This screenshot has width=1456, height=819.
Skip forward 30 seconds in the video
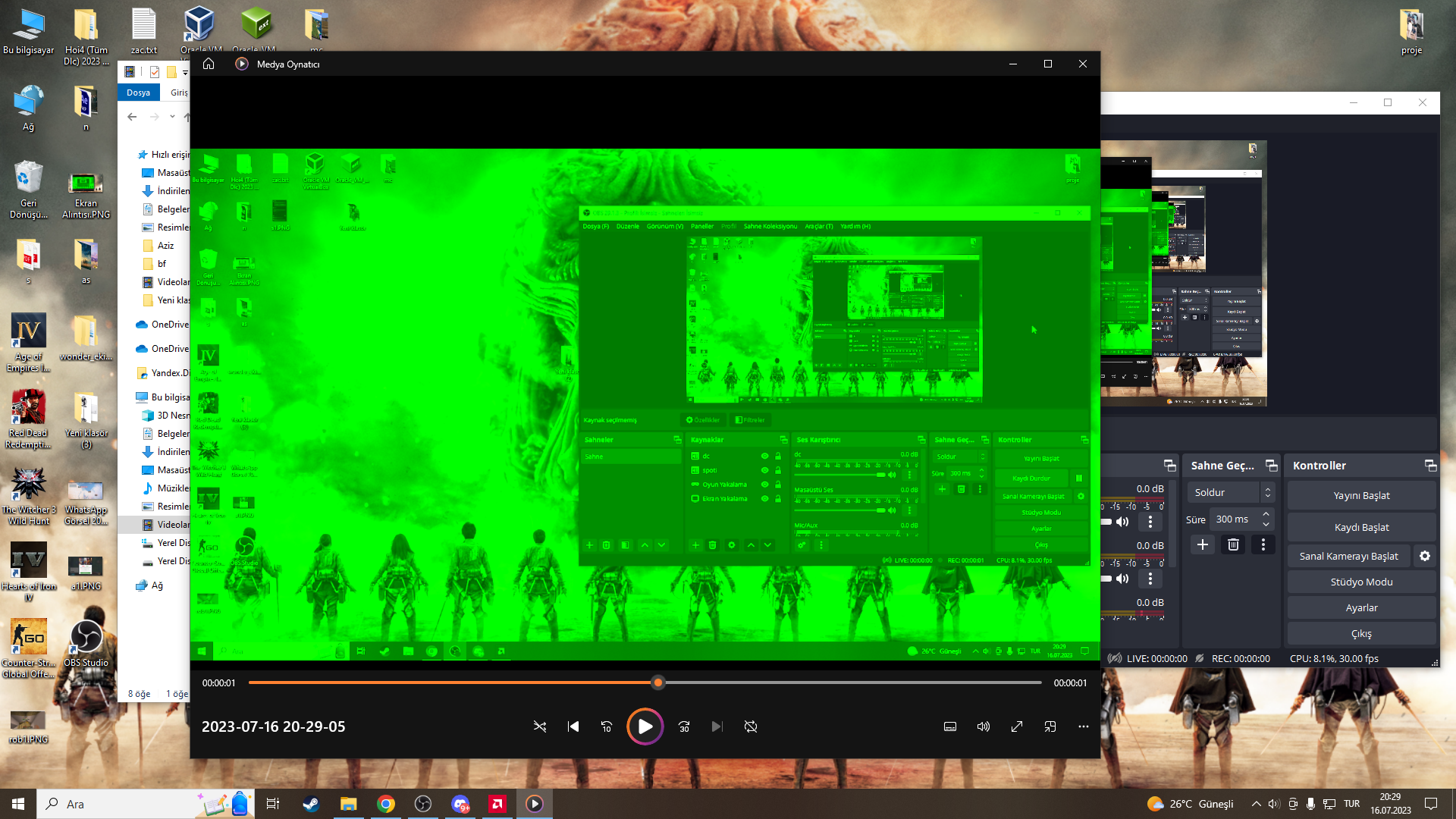coord(684,726)
